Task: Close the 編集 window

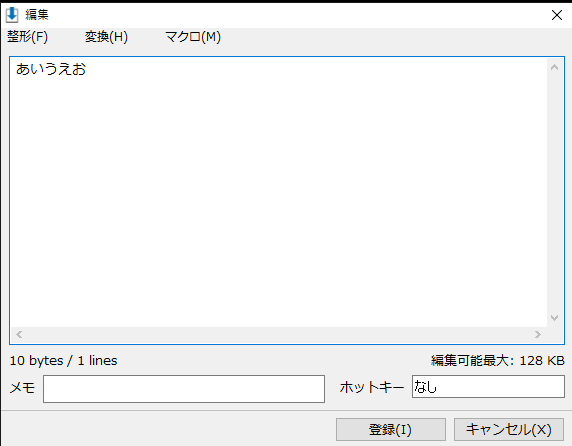Action: (x=557, y=15)
